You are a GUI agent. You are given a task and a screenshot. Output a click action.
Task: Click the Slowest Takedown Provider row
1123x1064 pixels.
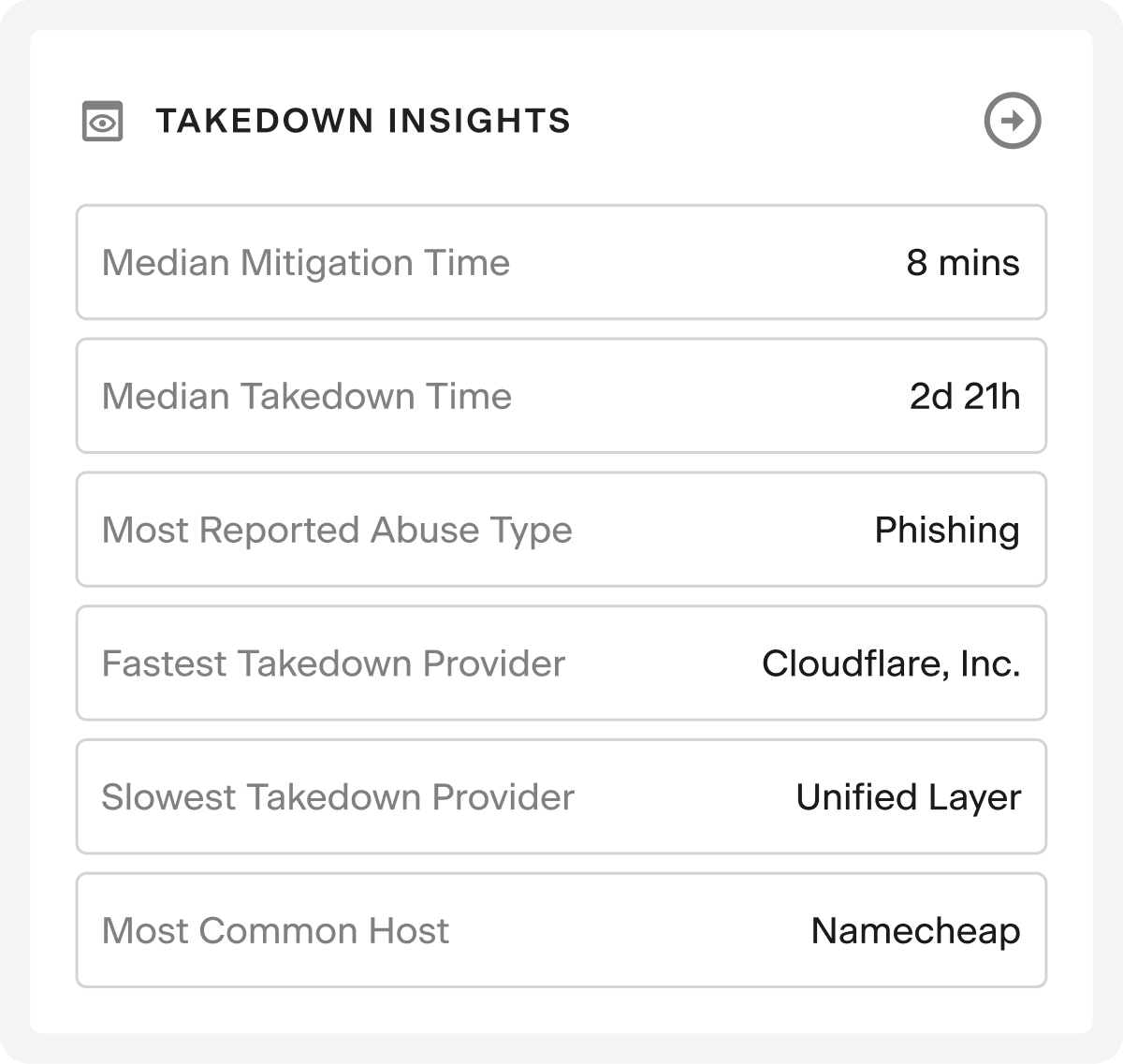[561, 797]
